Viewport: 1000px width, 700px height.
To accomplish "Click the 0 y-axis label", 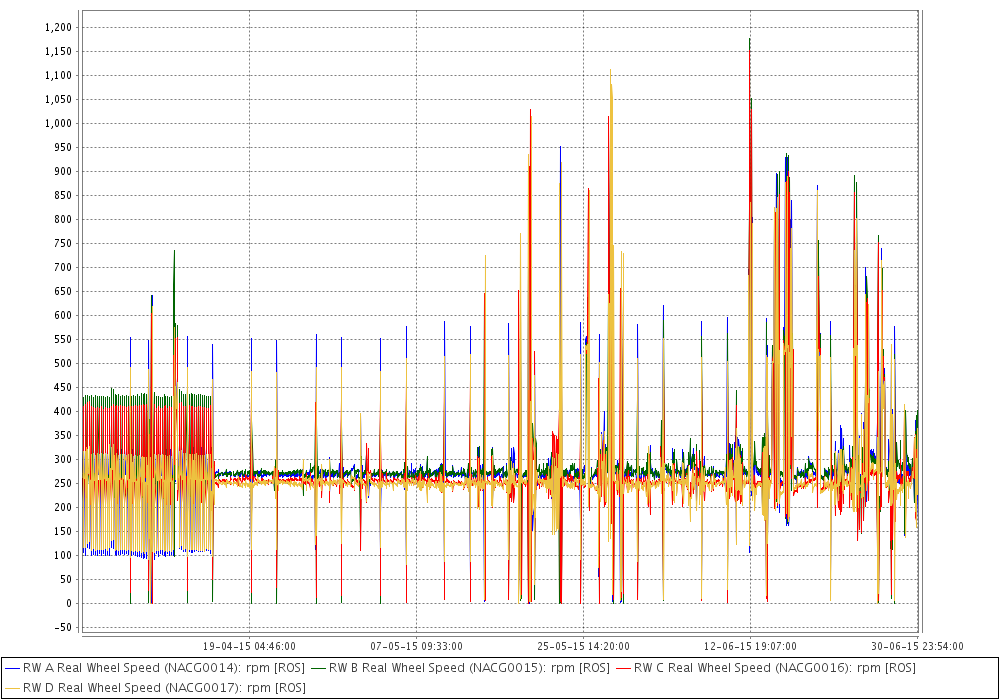I will pos(69,604).
